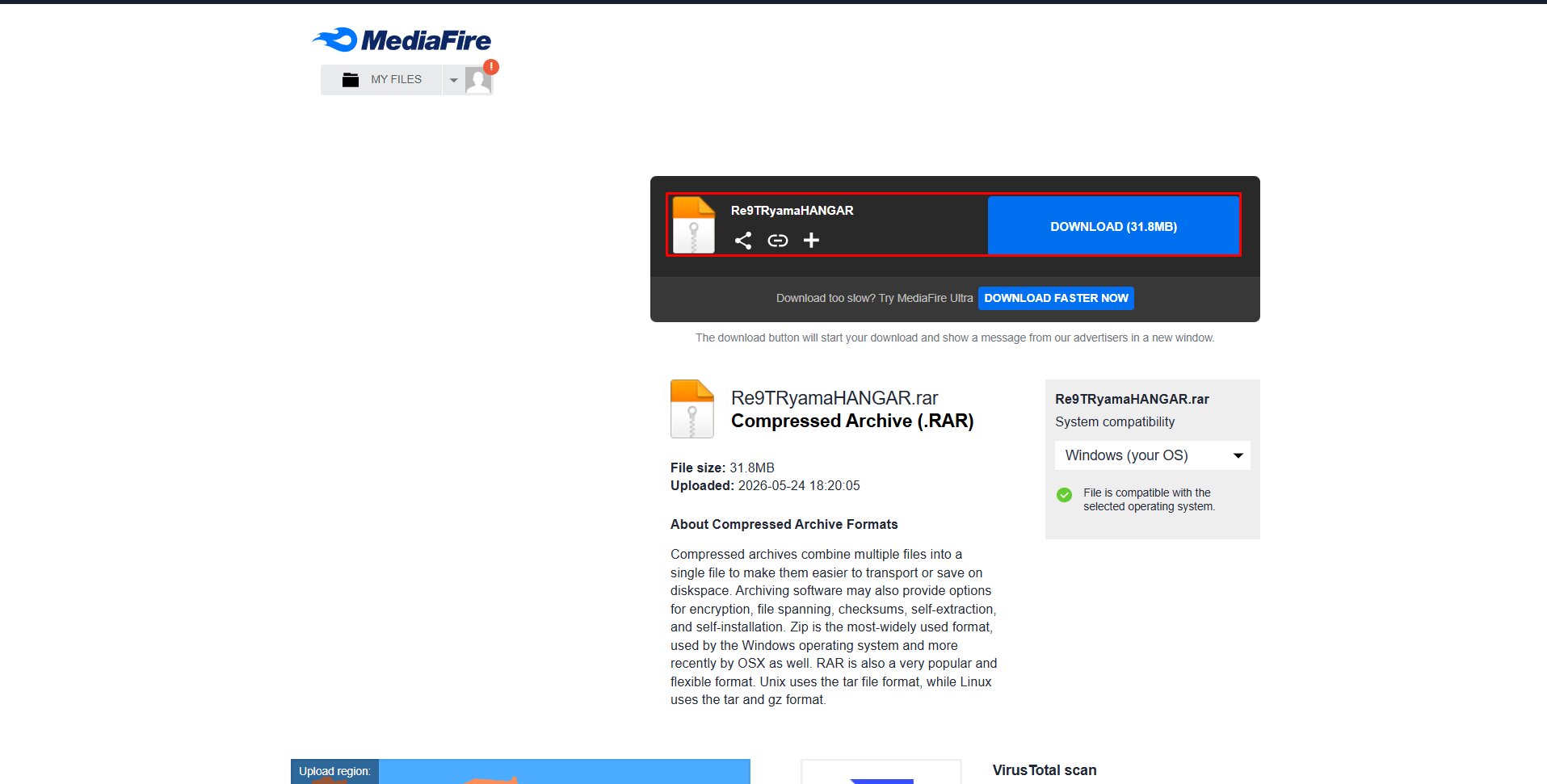Click the VirusTotal scan heading
Viewport: 1547px width, 784px height.
[1045, 770]
